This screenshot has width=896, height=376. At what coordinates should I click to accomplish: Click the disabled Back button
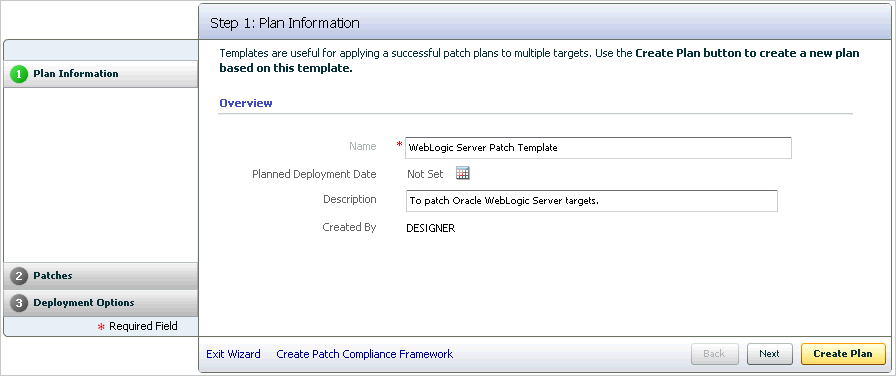click(x=714, y=354)
